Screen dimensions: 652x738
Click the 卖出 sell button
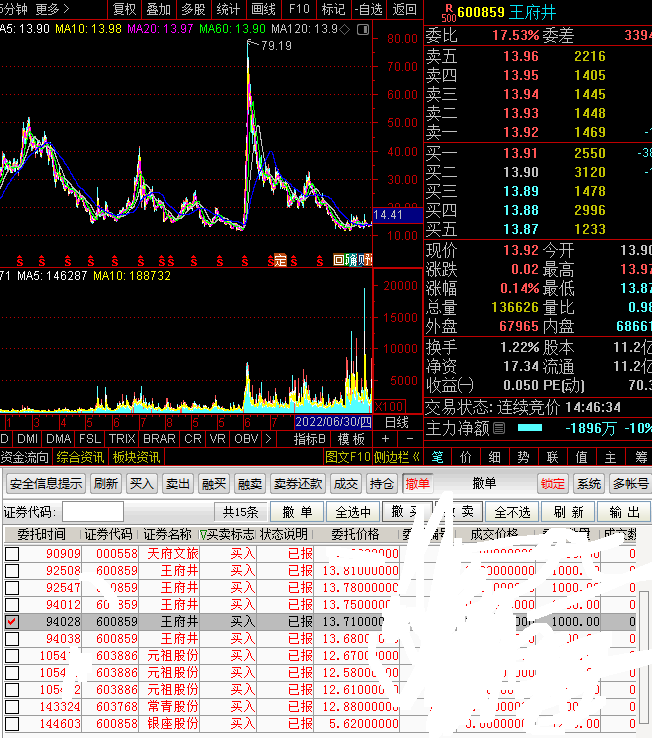[177, 483]
